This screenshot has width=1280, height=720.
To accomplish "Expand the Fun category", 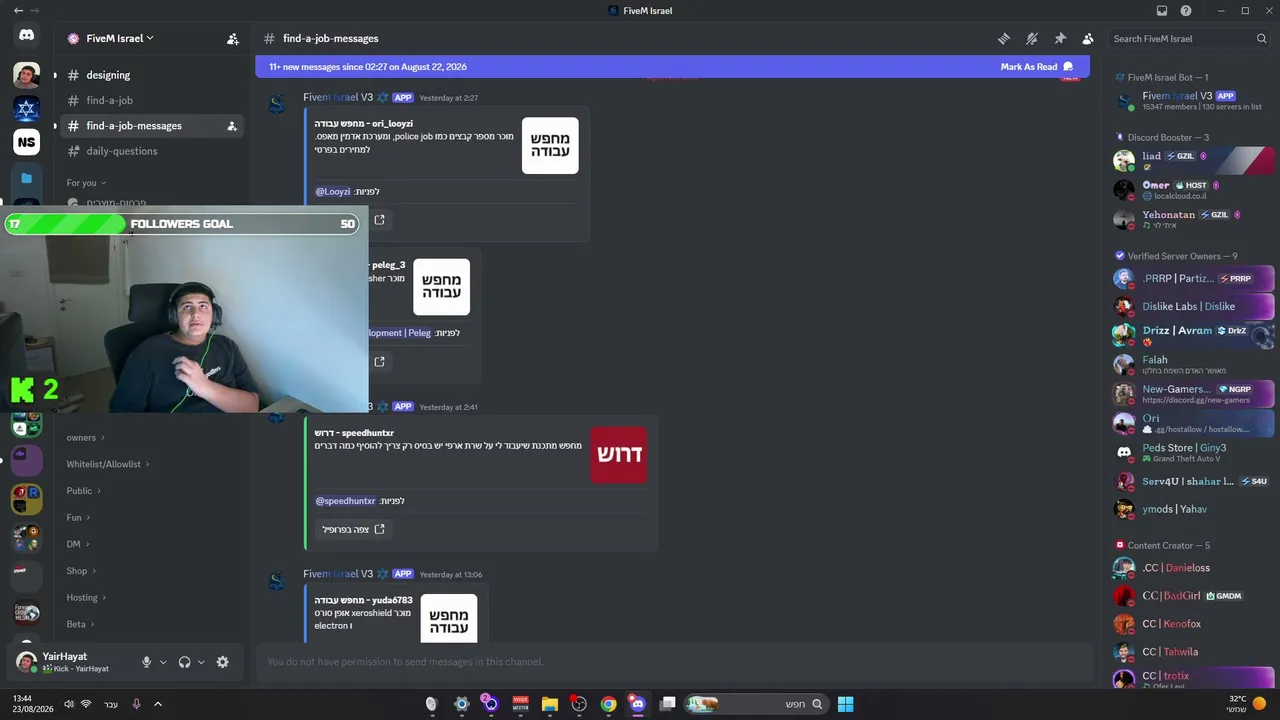I will (79, 518).
